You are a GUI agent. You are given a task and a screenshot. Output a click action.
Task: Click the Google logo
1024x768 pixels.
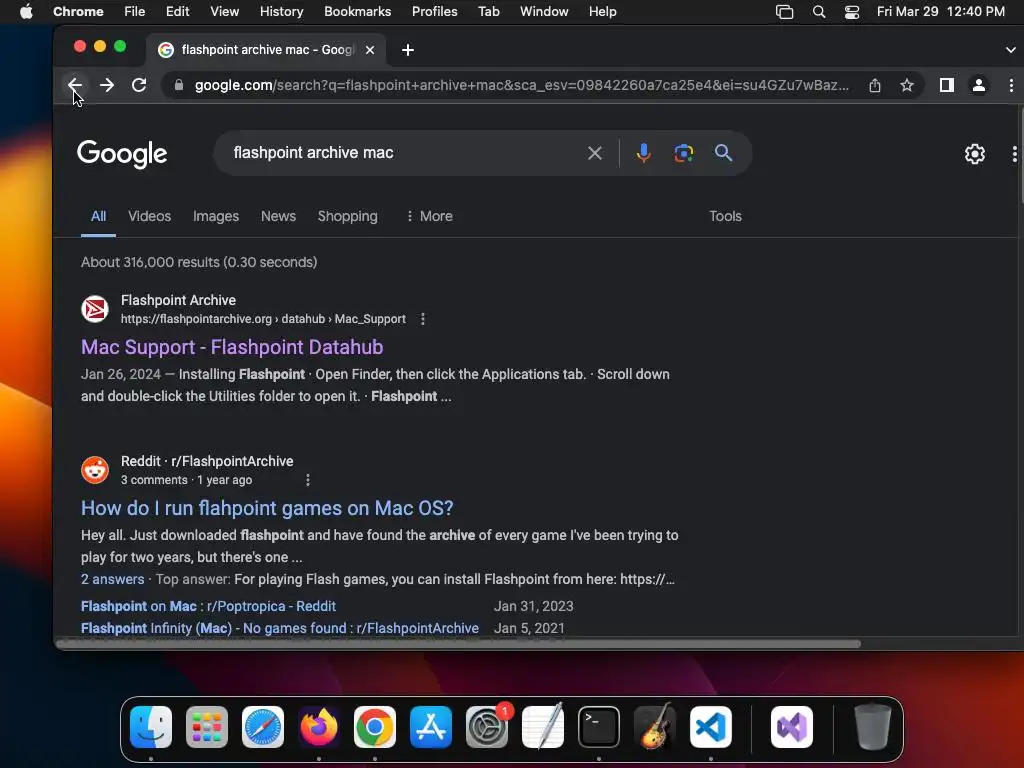[x=122, y=154]
